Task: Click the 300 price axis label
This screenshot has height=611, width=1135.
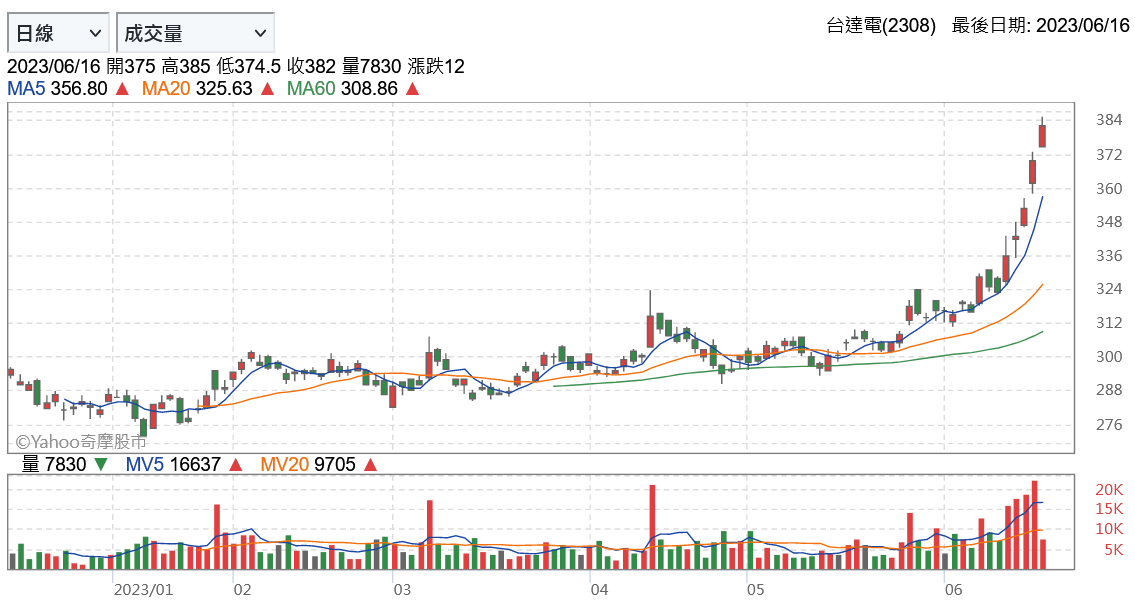Action: pyautogui.click(x=1109, y=357)
